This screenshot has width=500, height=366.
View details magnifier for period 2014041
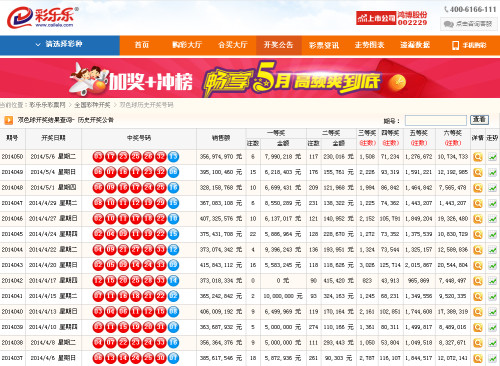[478, 296]
